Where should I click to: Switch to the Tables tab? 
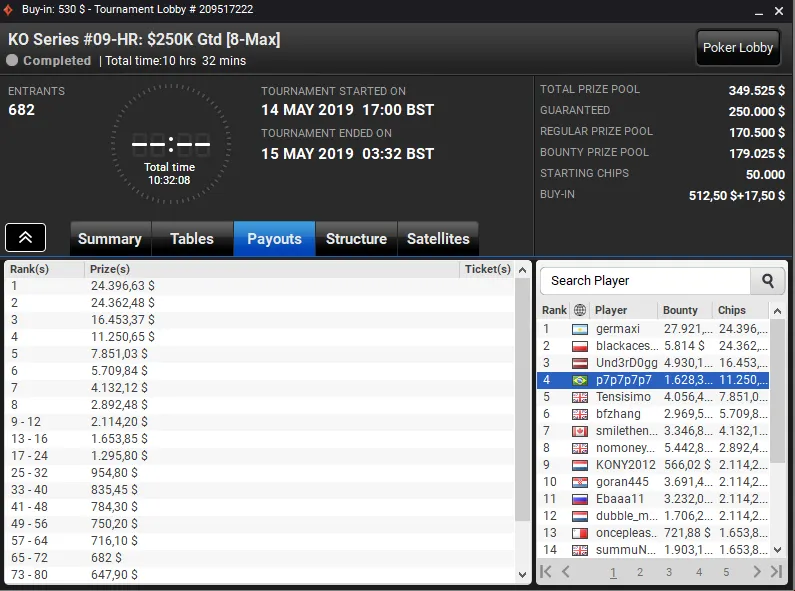pos(192,239)
